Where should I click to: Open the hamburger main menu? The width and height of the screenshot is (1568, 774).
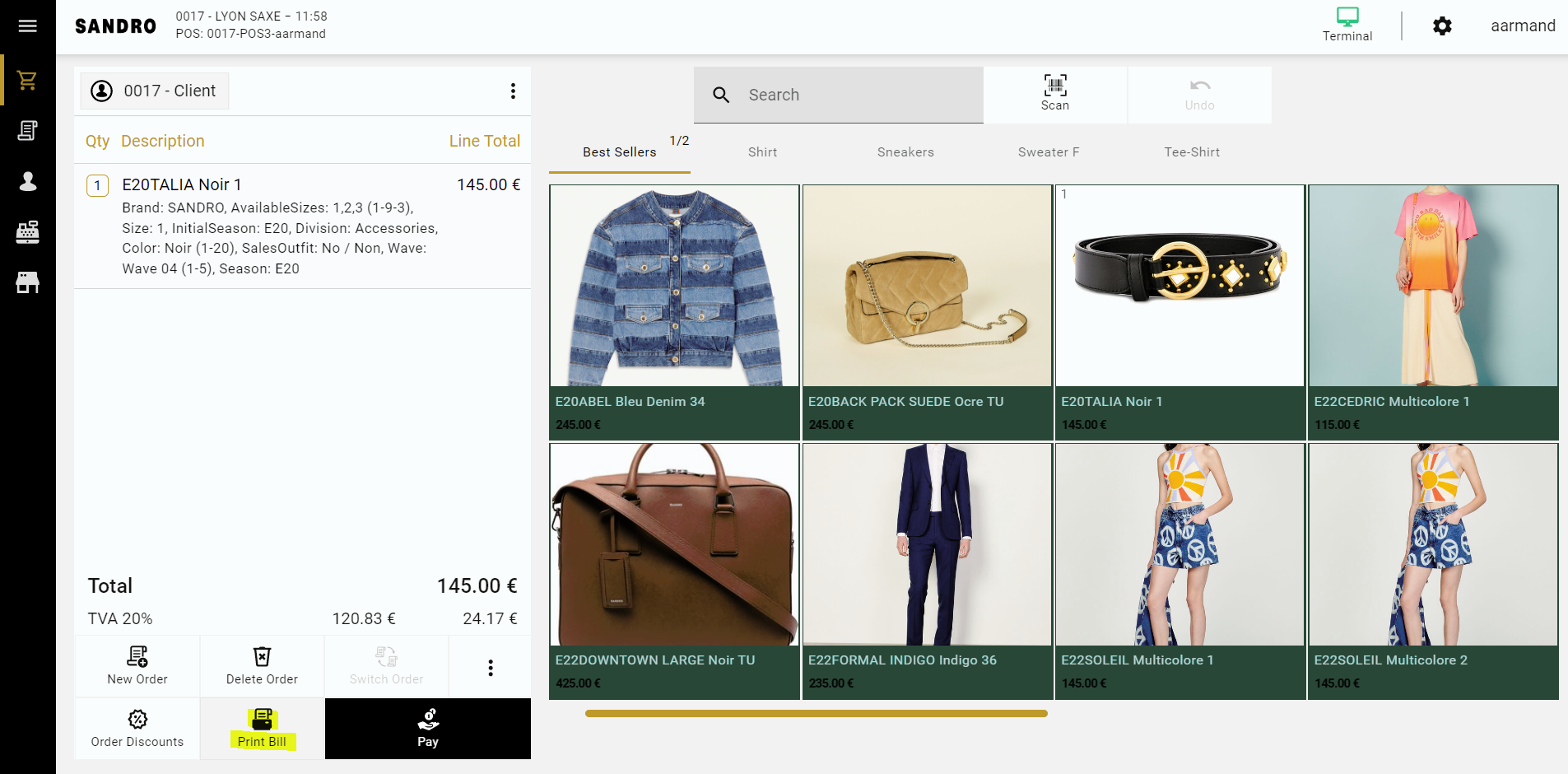point(27,26)
